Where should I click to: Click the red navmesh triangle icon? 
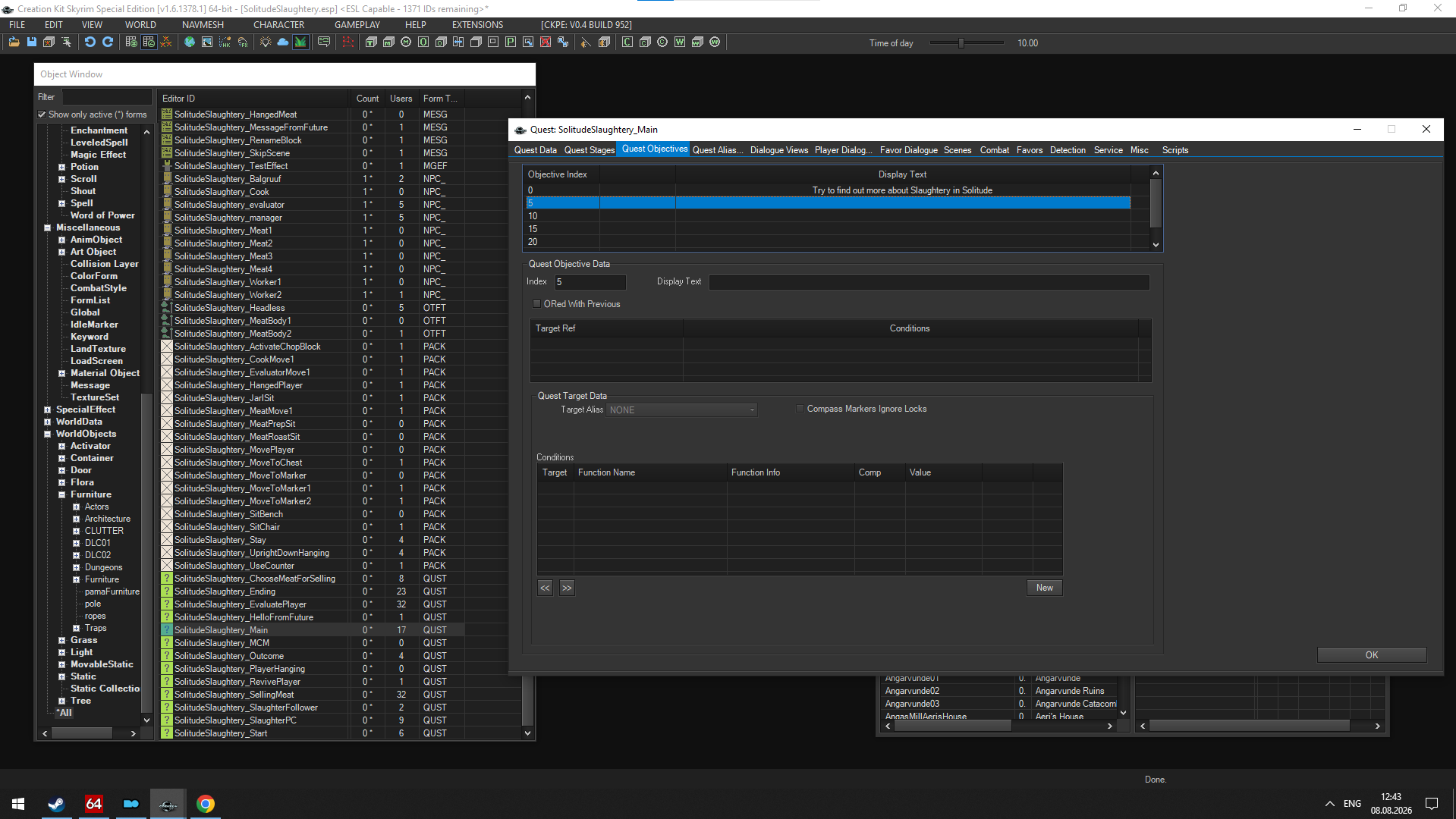(348, 42)
